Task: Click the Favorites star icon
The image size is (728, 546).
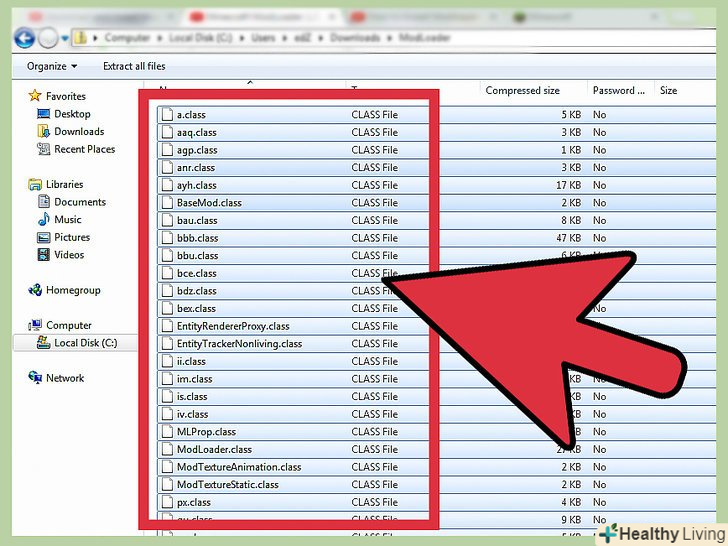Action: [x=35, y=96]
